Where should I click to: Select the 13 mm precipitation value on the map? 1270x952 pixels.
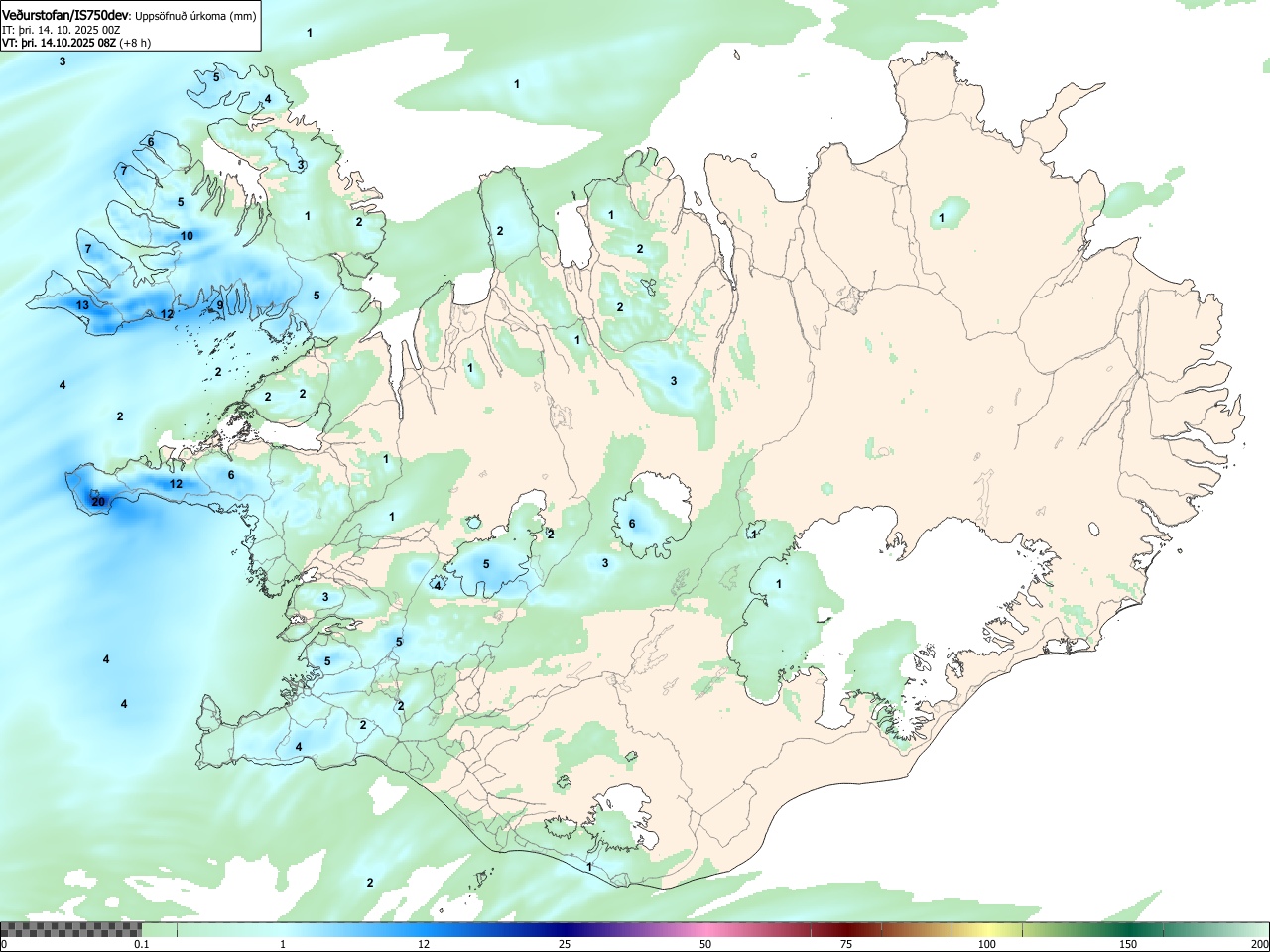(x=82, y=305)
